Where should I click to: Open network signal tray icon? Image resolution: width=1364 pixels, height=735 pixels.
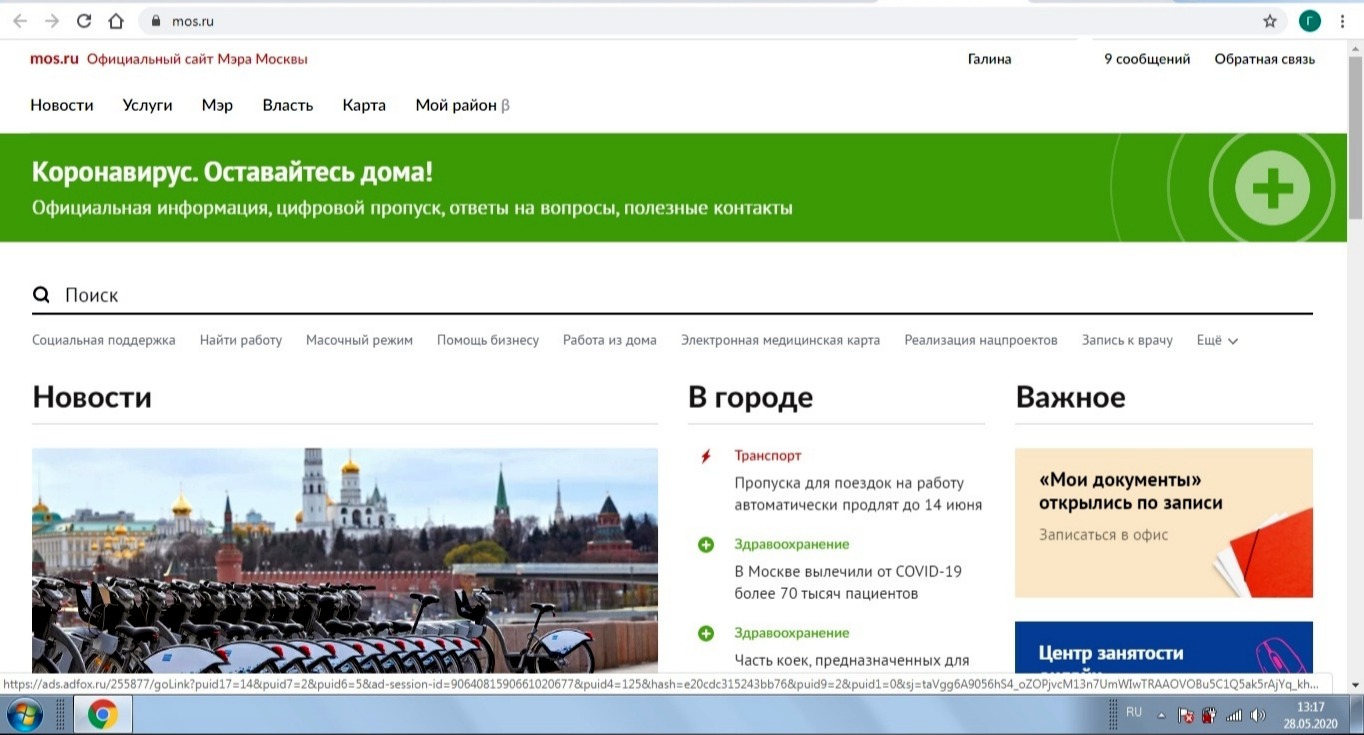pos(1234,715)
